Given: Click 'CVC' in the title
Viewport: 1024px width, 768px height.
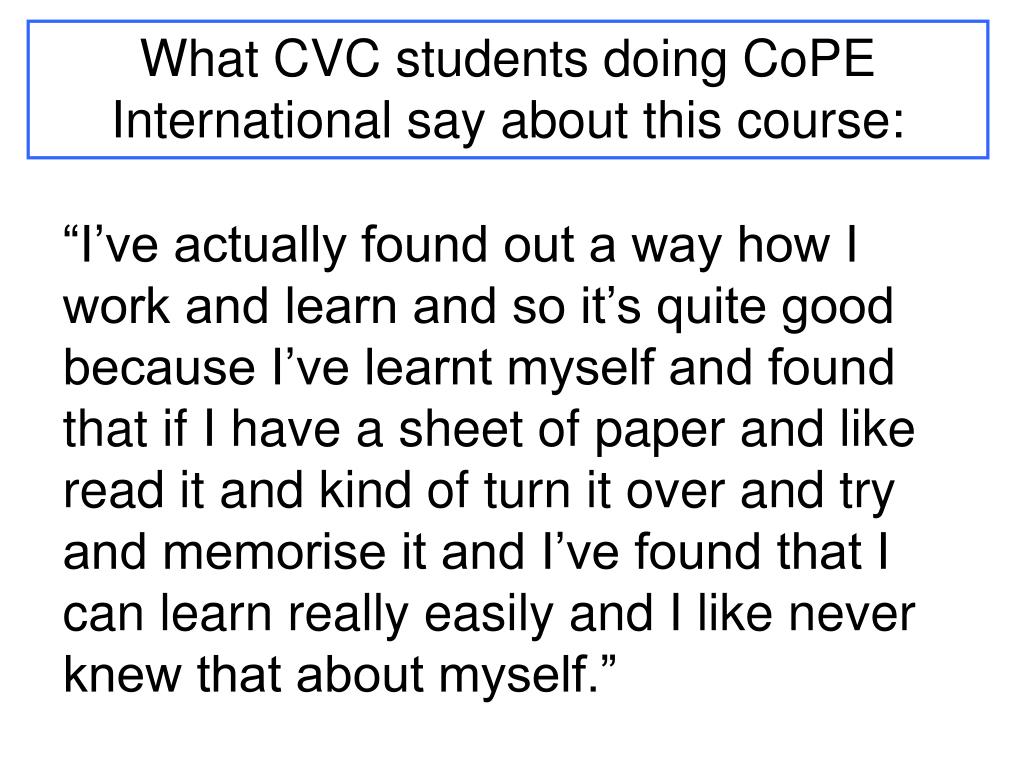Looking at the screenshot, I should click(x=326, y=59).
